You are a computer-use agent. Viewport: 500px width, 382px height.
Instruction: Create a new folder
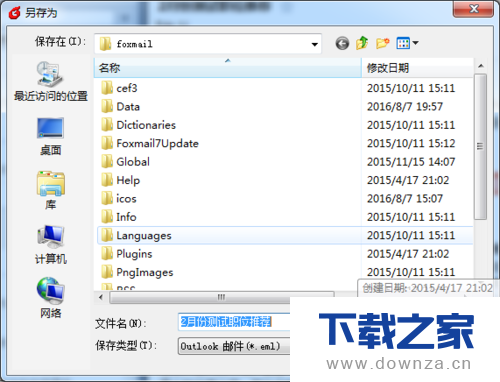pos(382,43)
